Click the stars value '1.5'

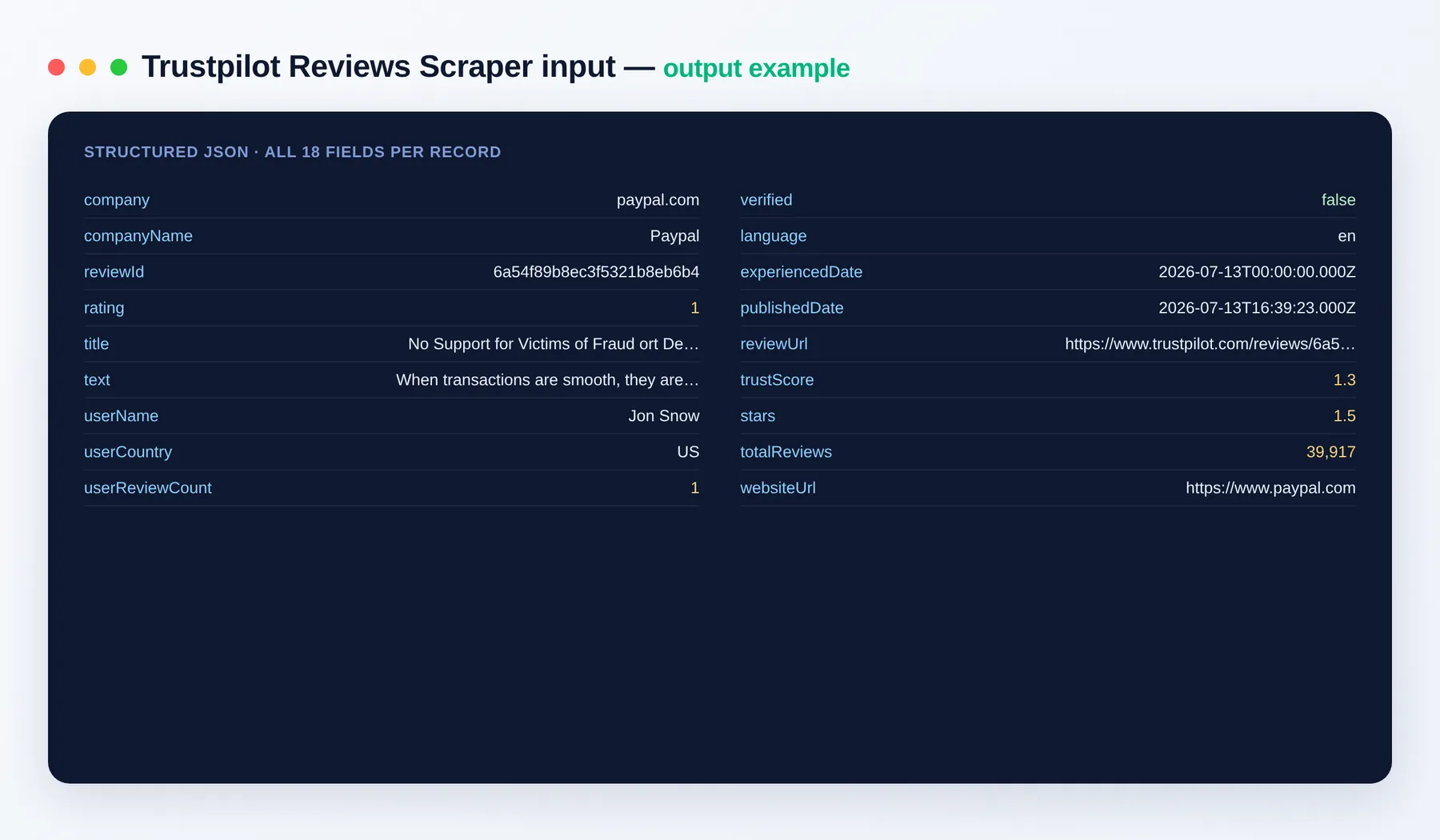pyautogui.click(x=1344, y=416)
